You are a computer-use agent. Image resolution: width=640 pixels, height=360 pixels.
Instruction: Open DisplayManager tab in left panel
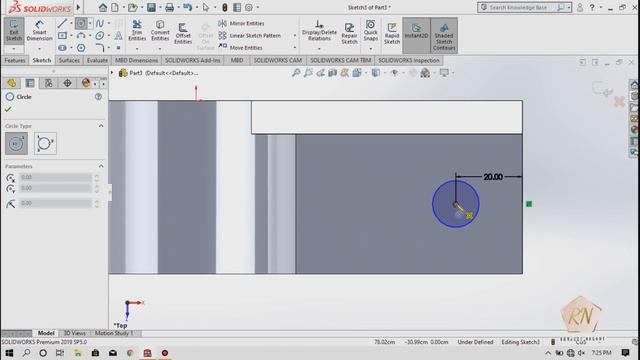tap(86, 83)
